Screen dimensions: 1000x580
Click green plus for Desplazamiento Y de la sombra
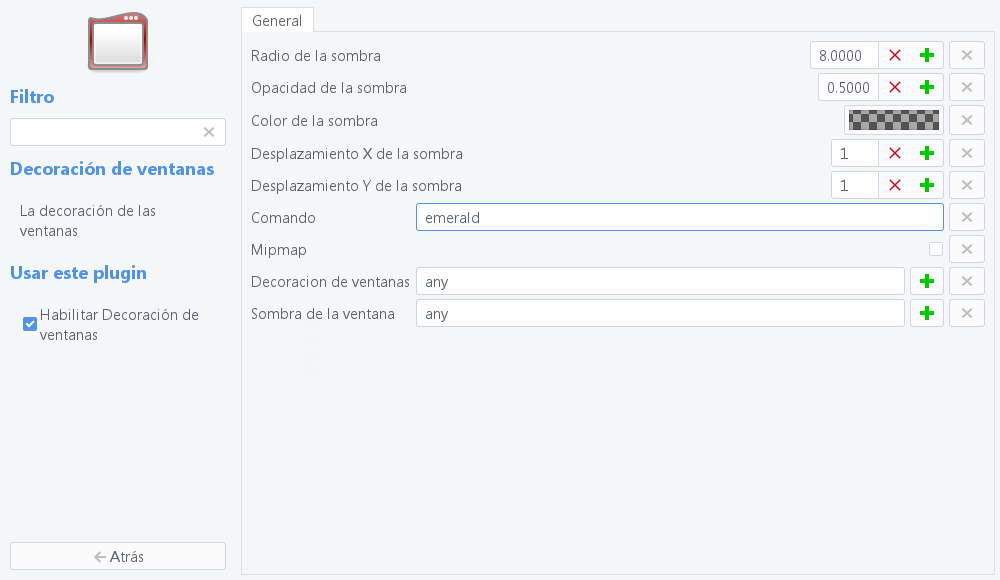tap(927, 185)
